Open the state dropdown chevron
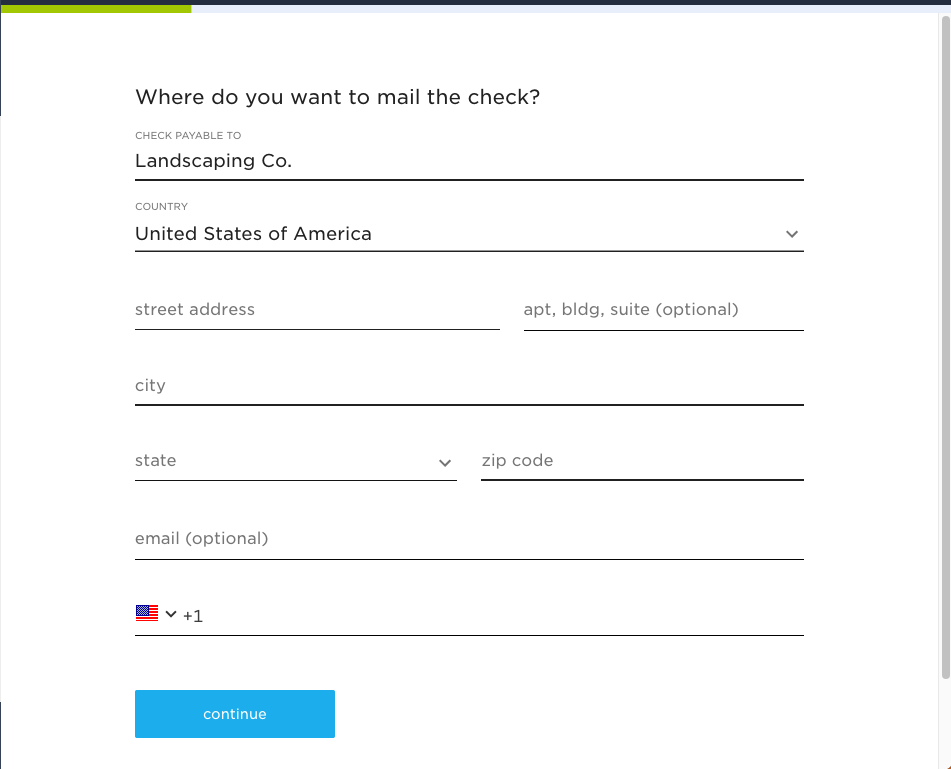The image size is (951, 769). coord(445,463)
